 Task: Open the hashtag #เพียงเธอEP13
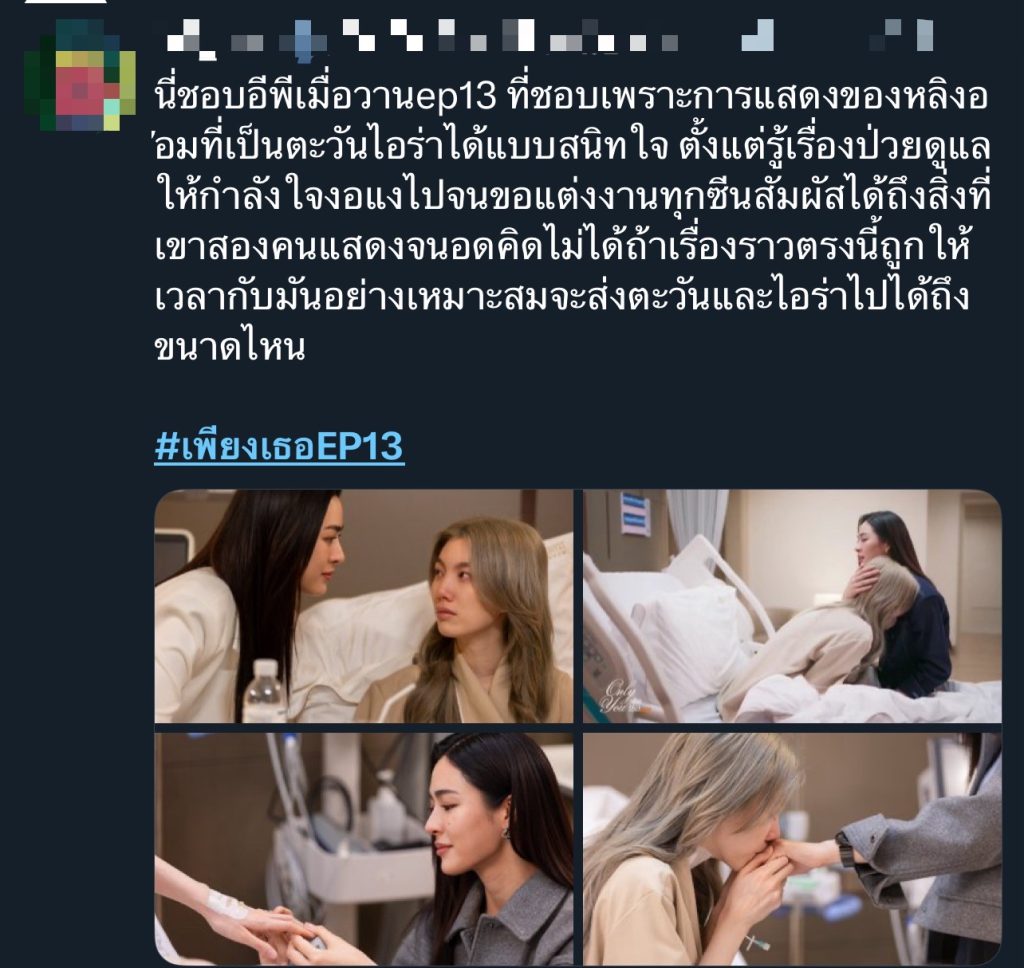tap(280, 447)
